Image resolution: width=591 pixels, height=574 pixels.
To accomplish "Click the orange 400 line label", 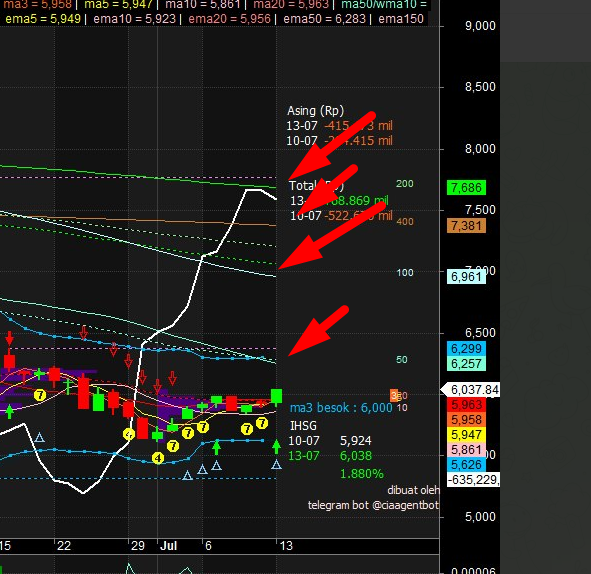I will [404, 222].
